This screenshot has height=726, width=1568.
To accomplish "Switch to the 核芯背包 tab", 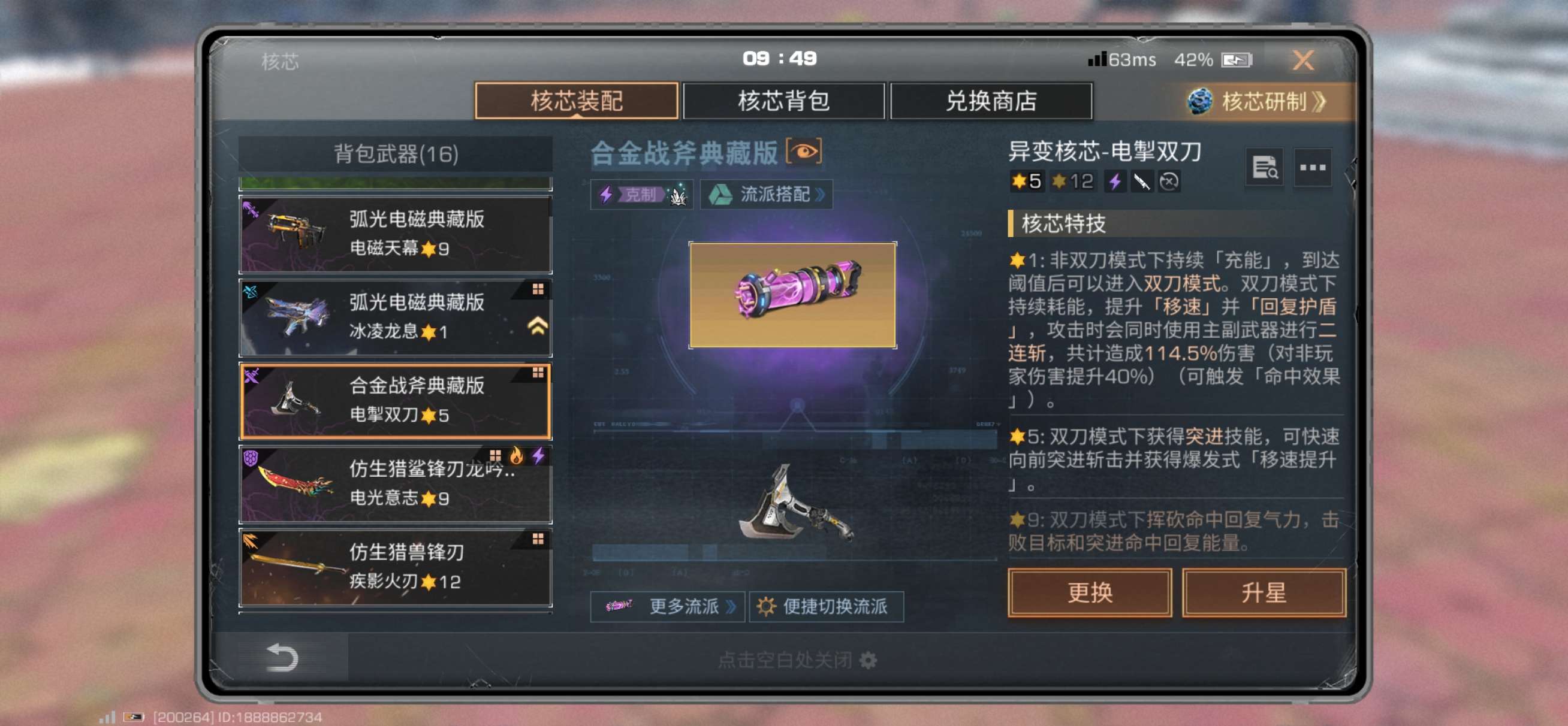I will pyautogui.click(x=783, y=101).
